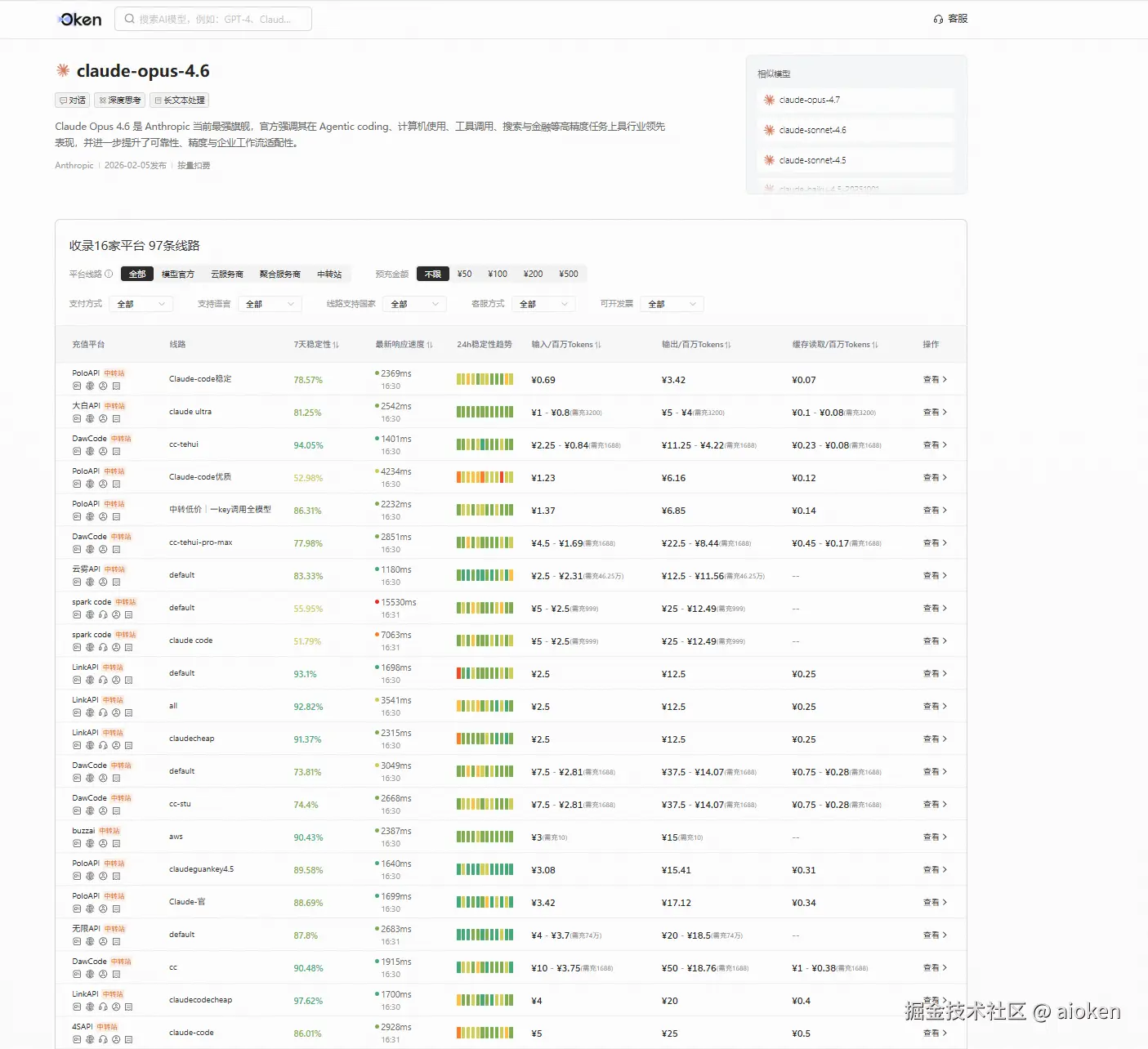This screenshot has width=1148, height=1049.
Task: Click invoice icon in cc-stu row
Action: pyautogui.click(x=116, y=810)
